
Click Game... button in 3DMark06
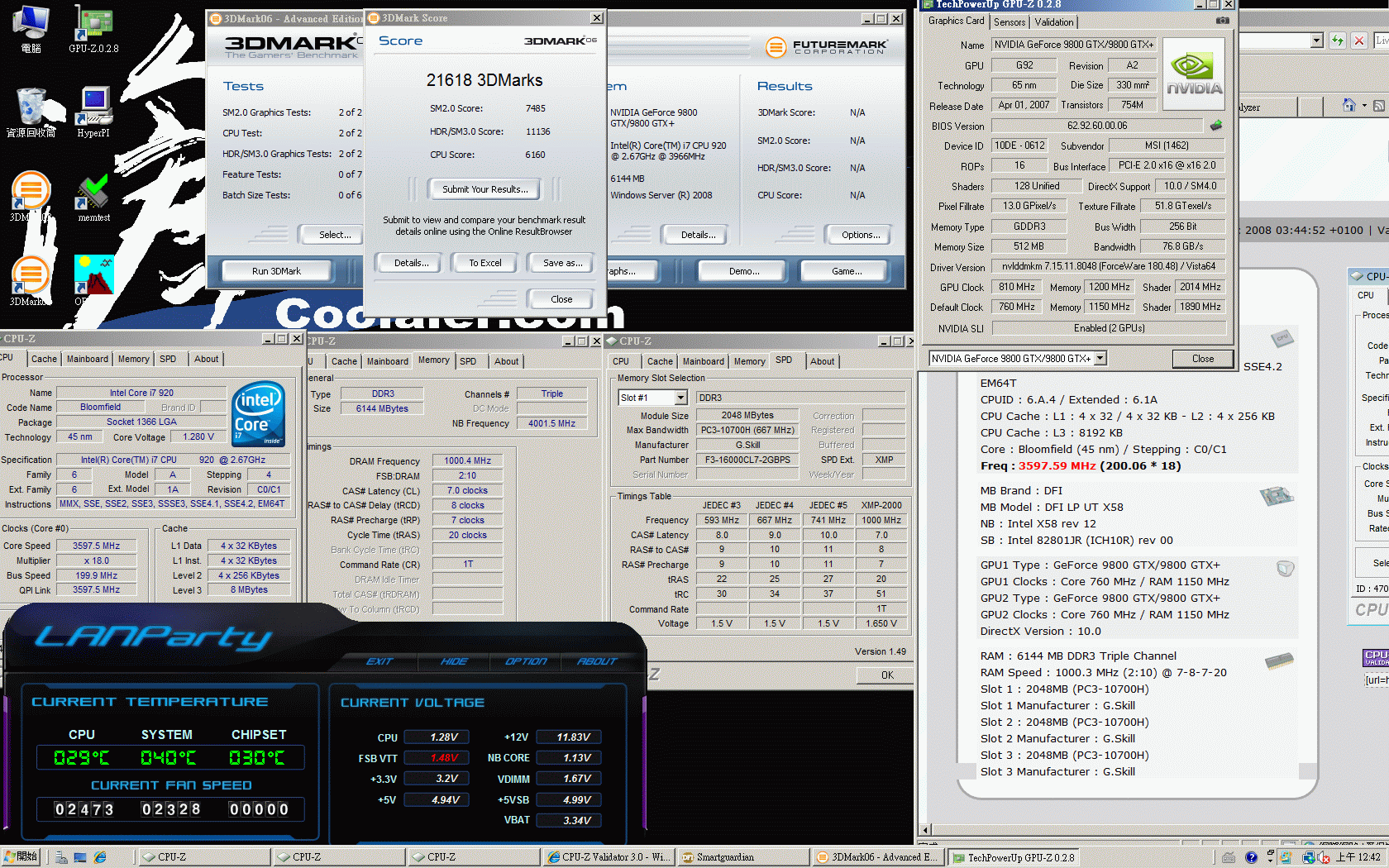(x=847, y=271)
